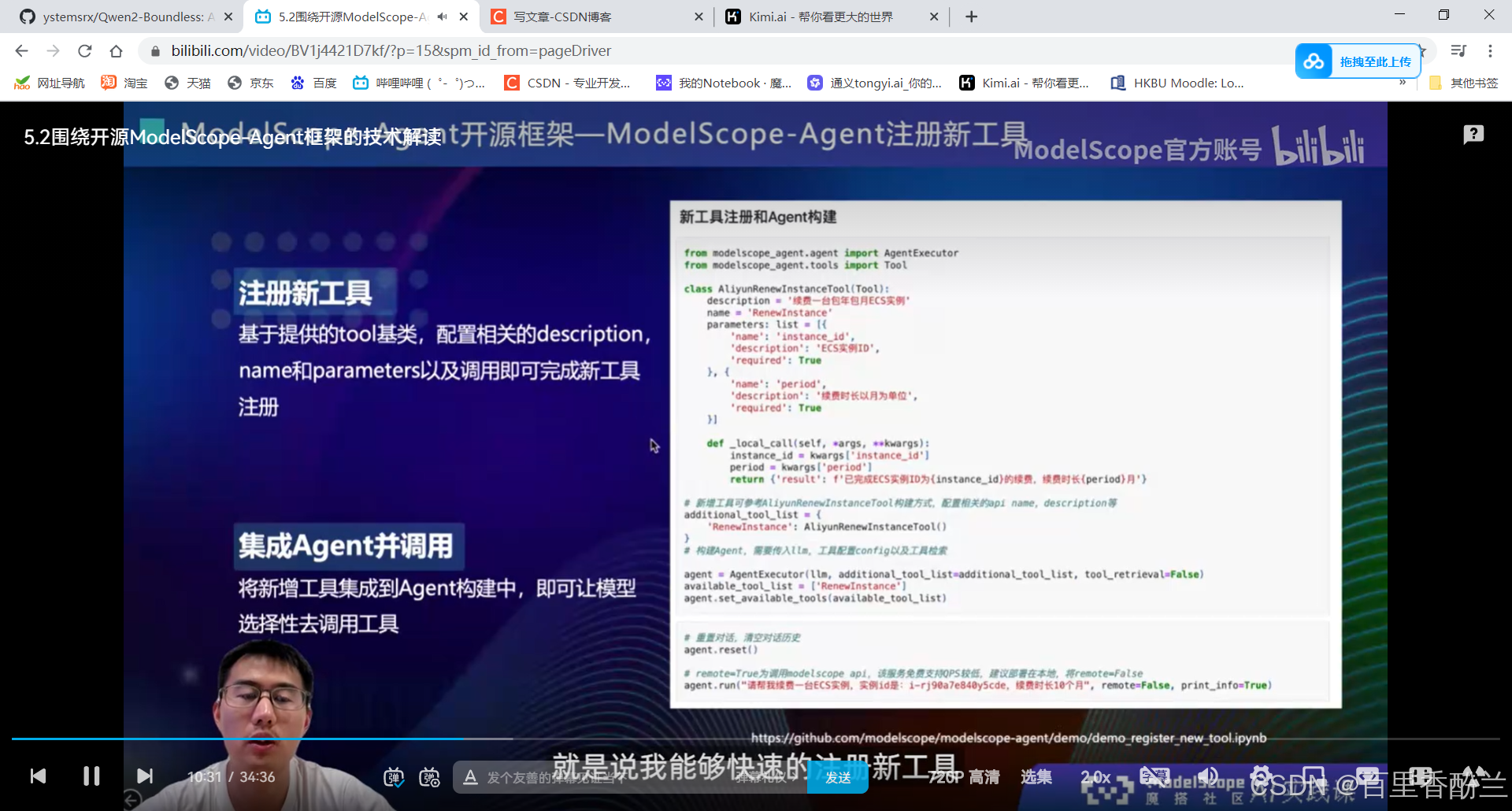
Task: Open the 其他书签 bookmarks folder
Action: [1463, 83]
